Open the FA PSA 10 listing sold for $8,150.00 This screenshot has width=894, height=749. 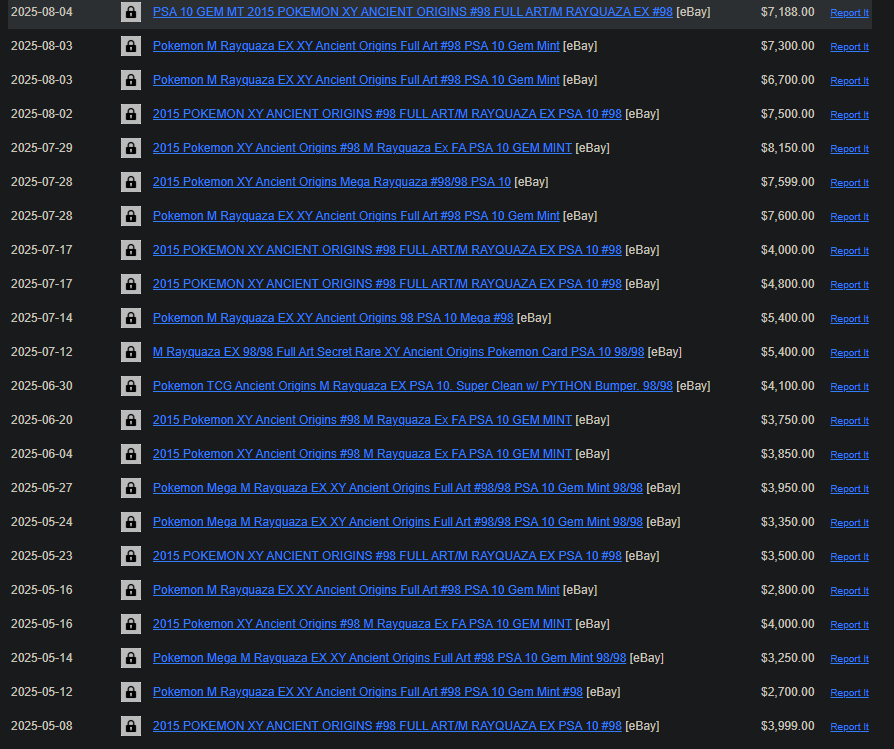click(362, 148)
